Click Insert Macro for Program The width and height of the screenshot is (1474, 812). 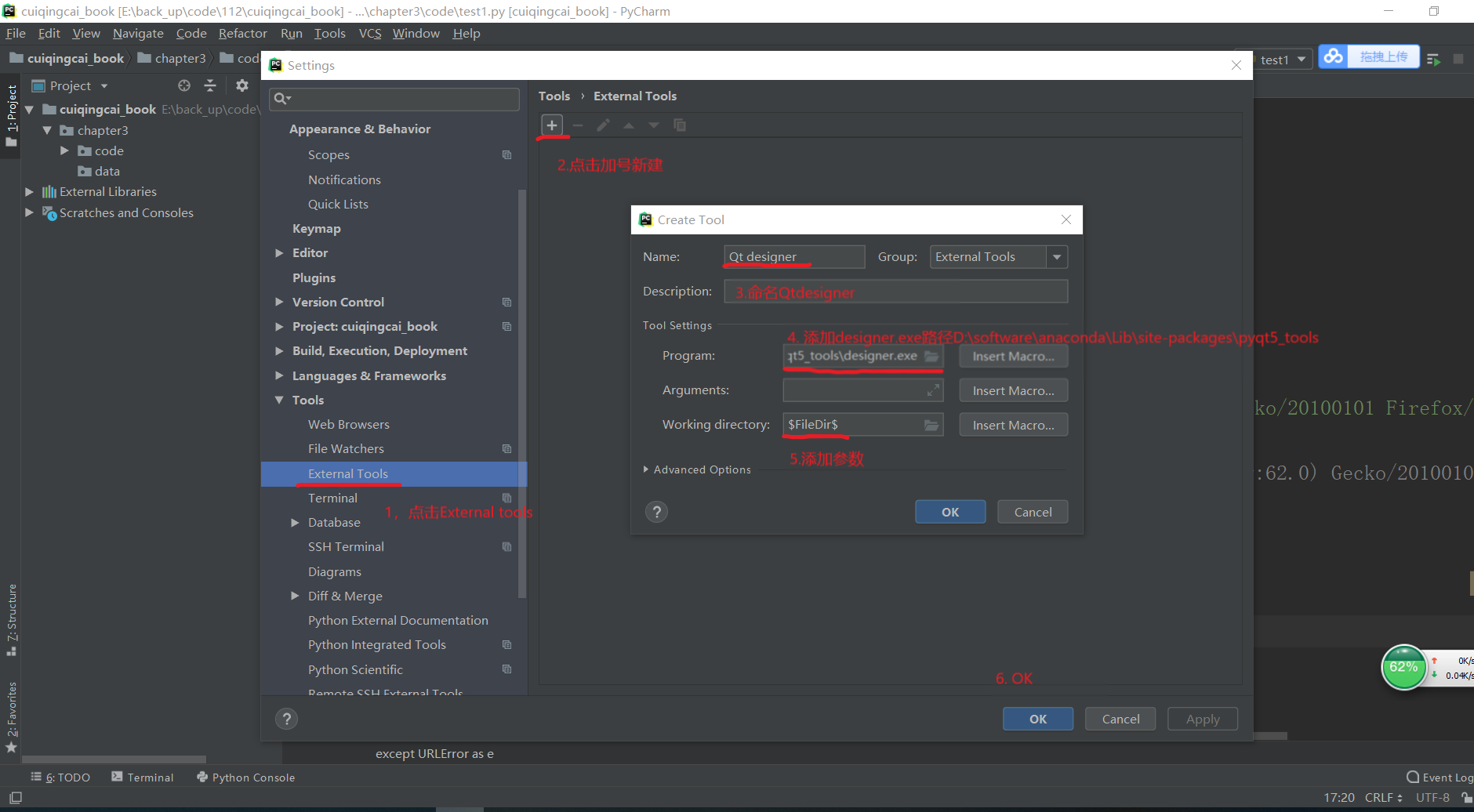1013,356
